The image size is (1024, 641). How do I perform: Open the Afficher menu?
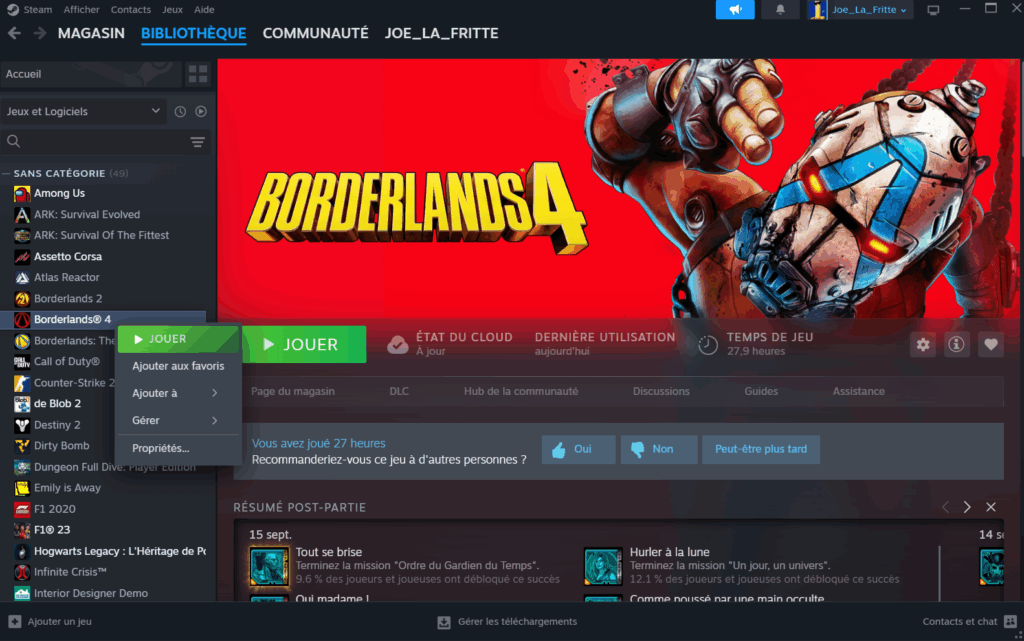(82, 10)
